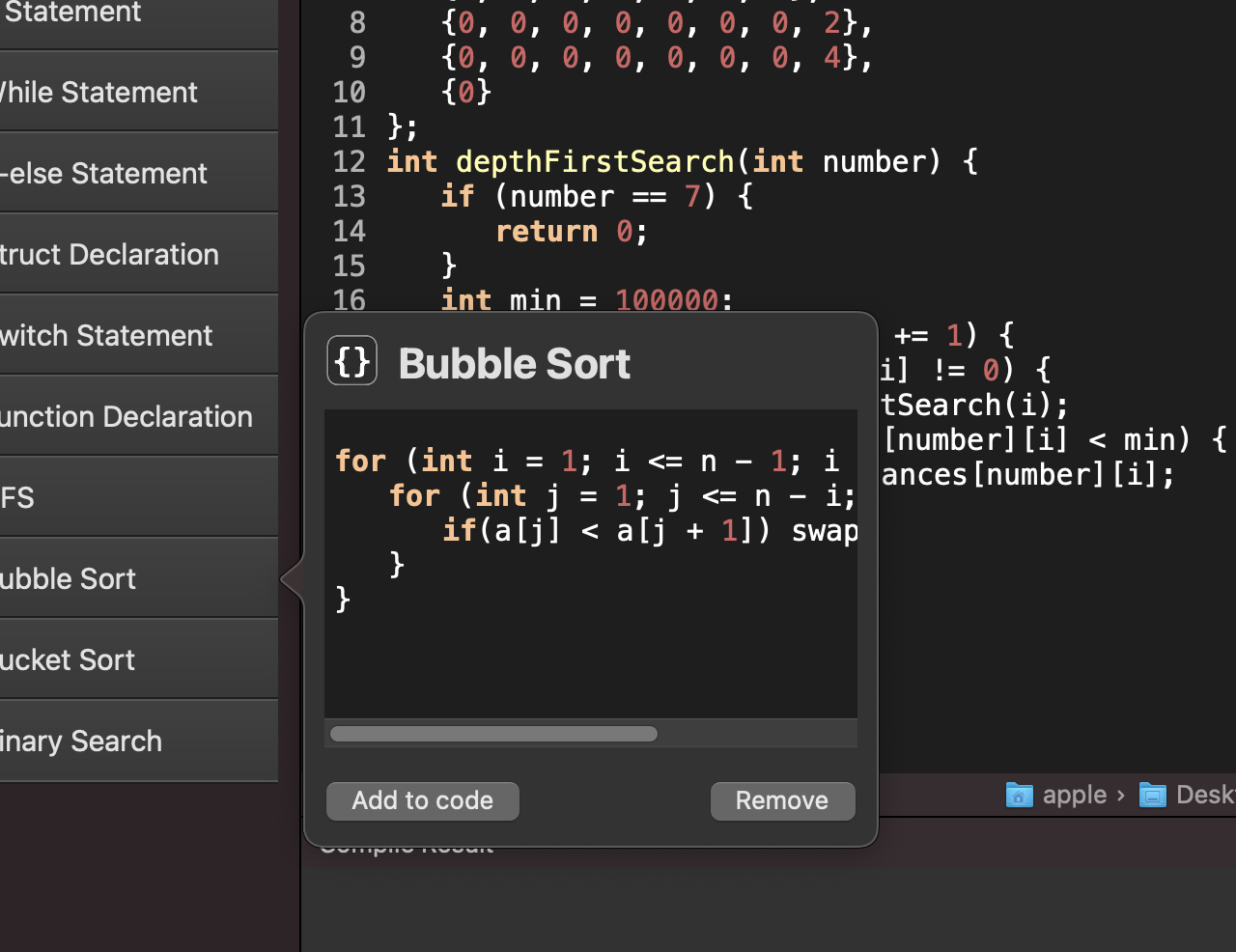Click line number 15 in the editor gutter
Image resolution: width=1236 pixels, height=952 pixels.
[350, 266]
